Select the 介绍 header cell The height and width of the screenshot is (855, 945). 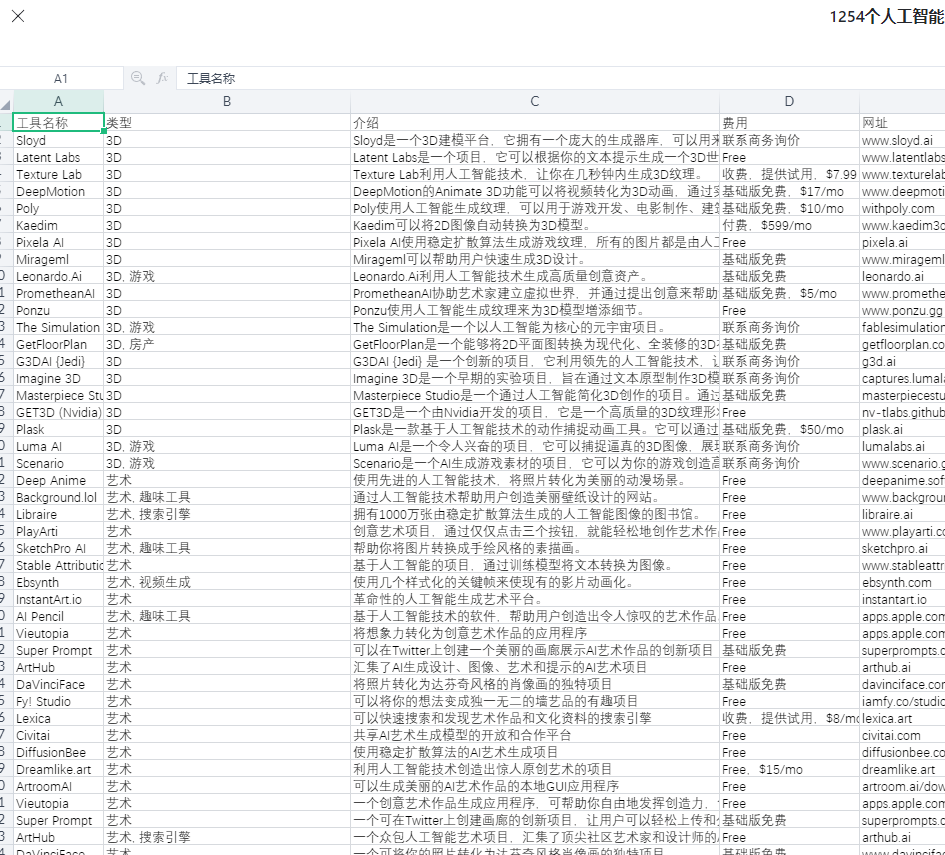(x=535, y=123)
